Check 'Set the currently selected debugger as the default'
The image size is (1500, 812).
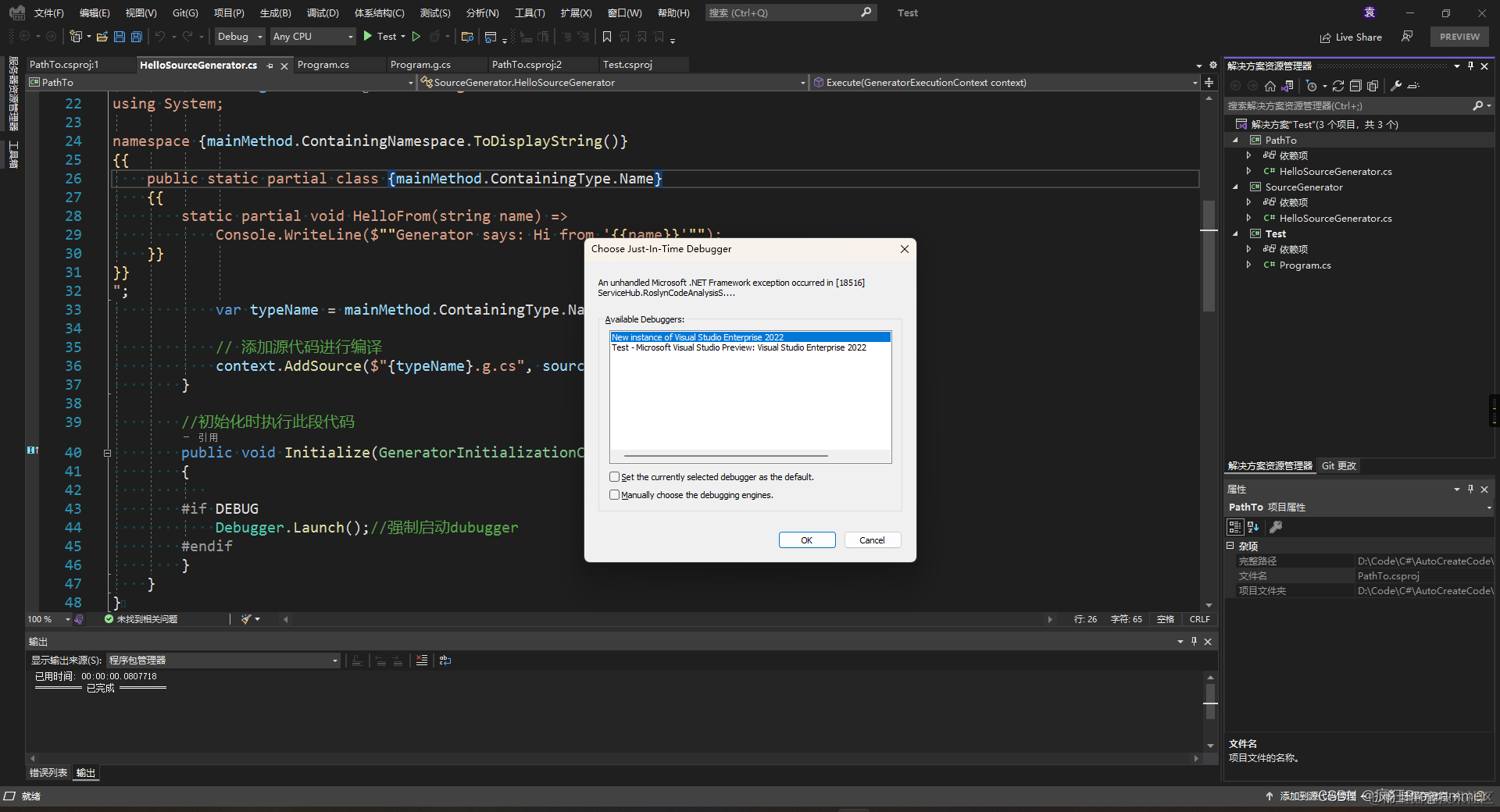[615, 477]
